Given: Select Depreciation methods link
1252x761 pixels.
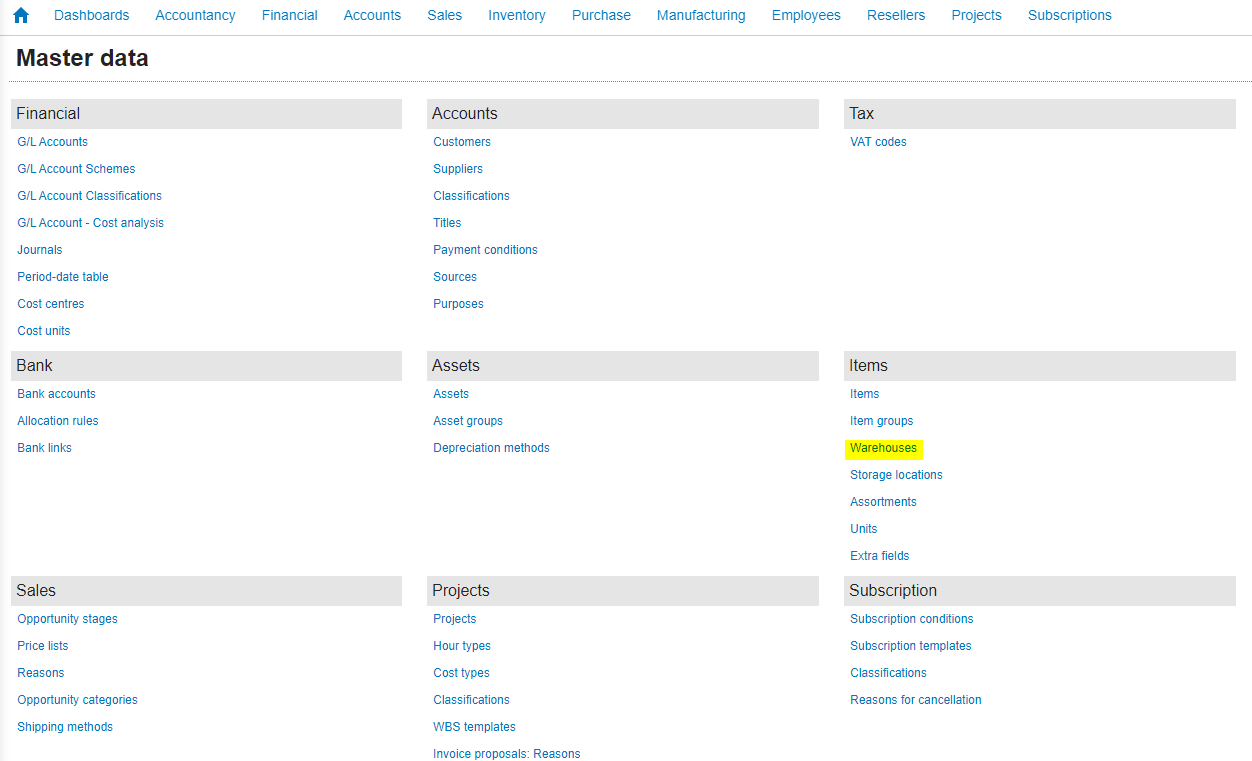Looking at the screenshot, I should point(491,448).
